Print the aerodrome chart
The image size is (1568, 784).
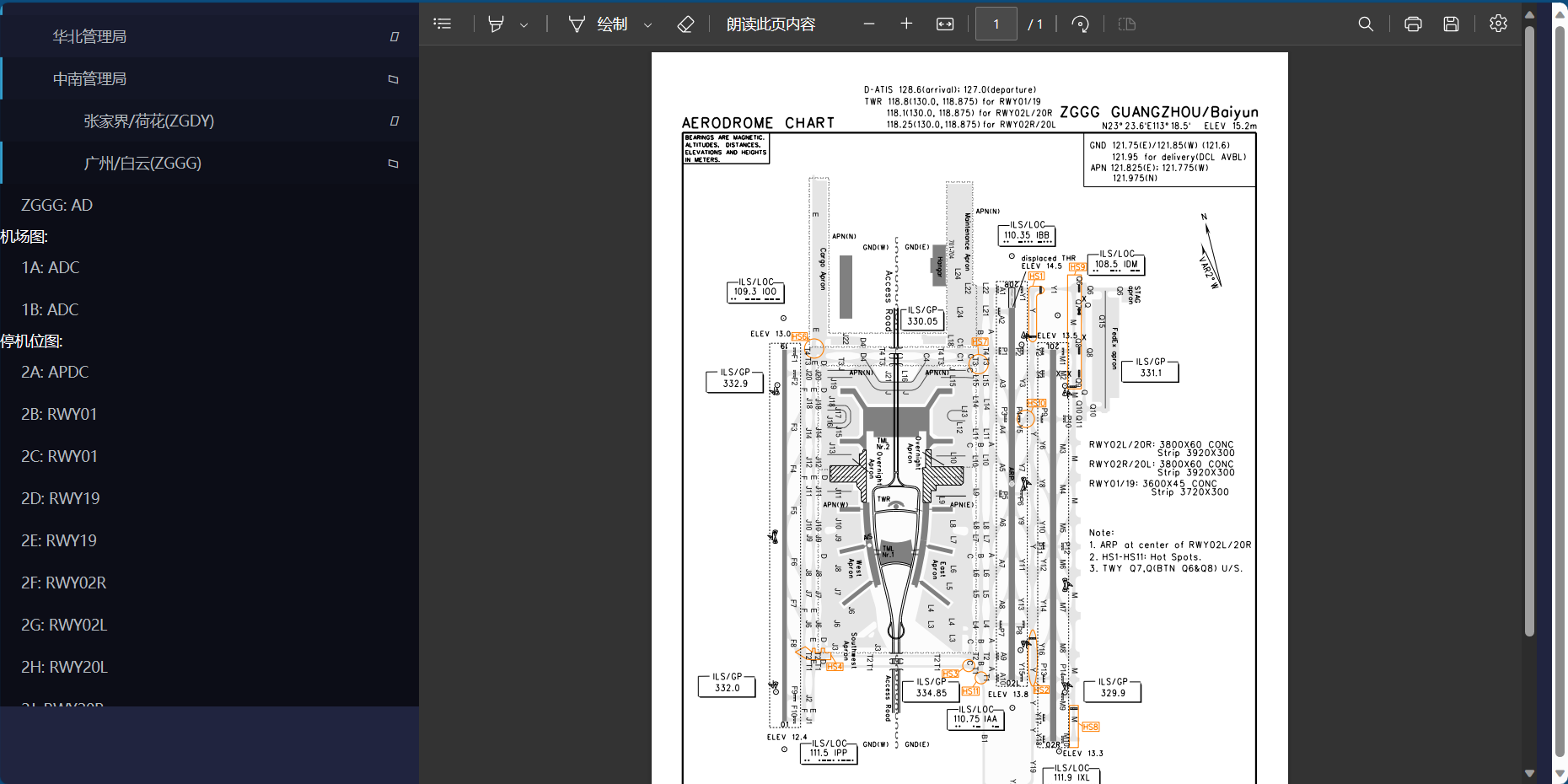point(1413,24)
